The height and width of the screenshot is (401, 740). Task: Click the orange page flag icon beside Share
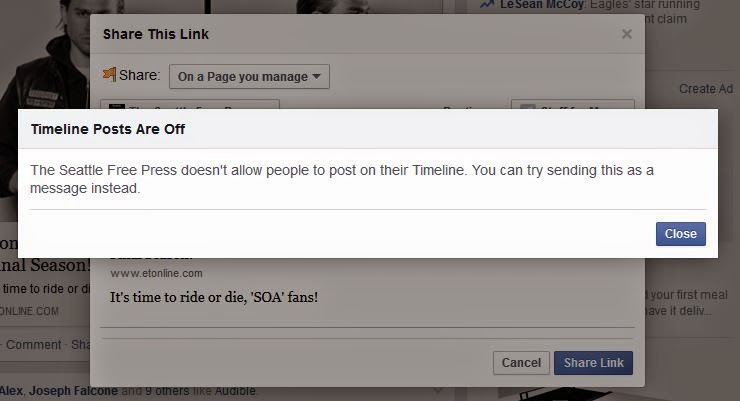[x=109, y=75]
